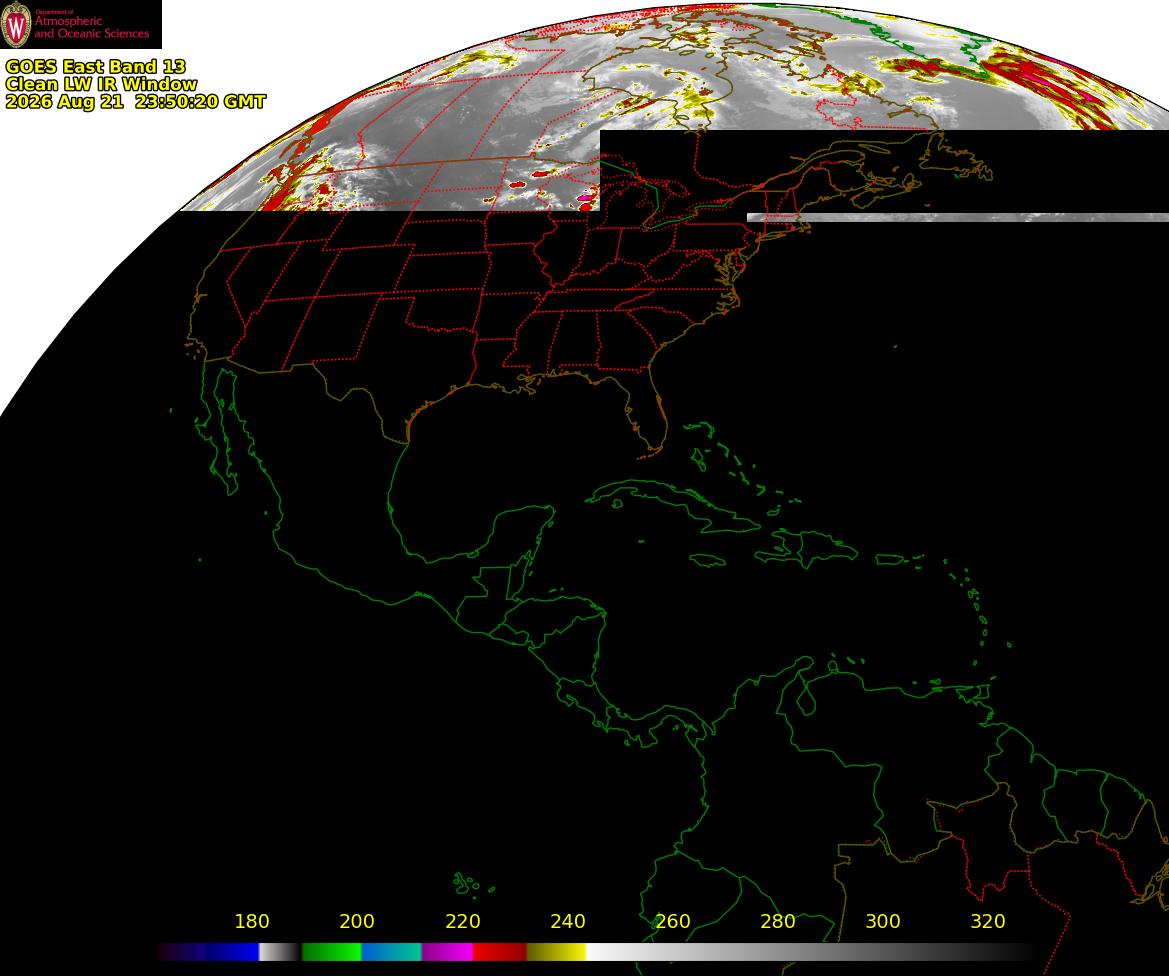This screenshot has height=976, width=1169.
Task: Pick the green segment of the color bar
Action: click(x=331, y=951)
